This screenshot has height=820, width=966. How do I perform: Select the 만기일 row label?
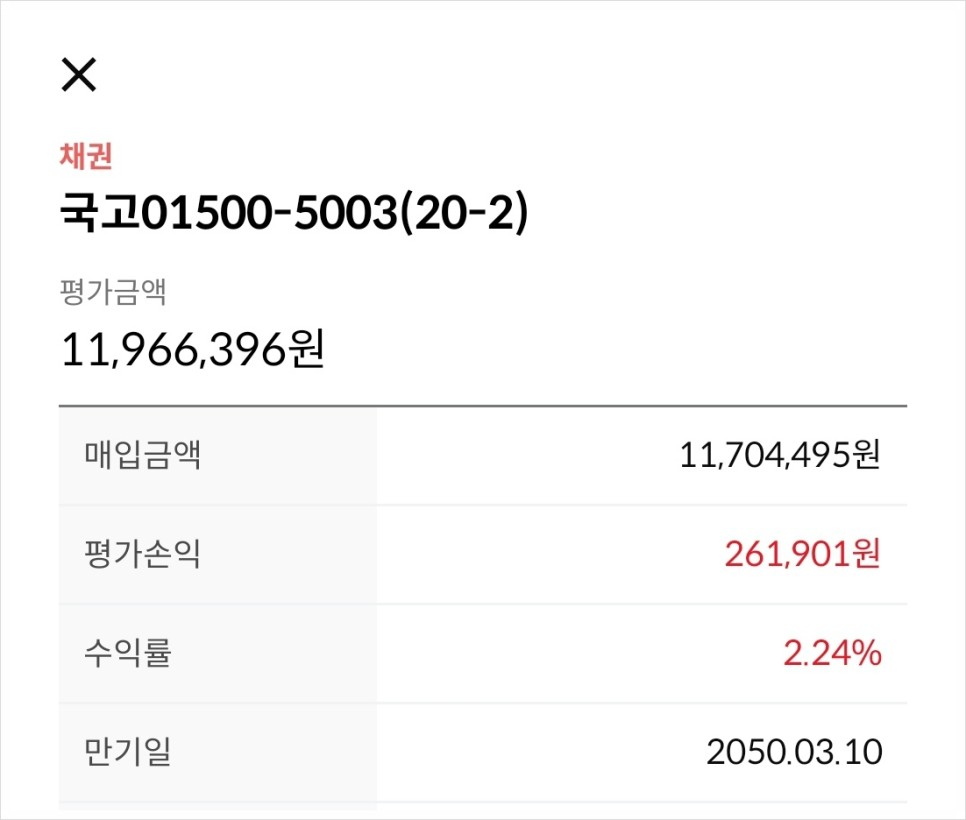(x=128, y=752)
